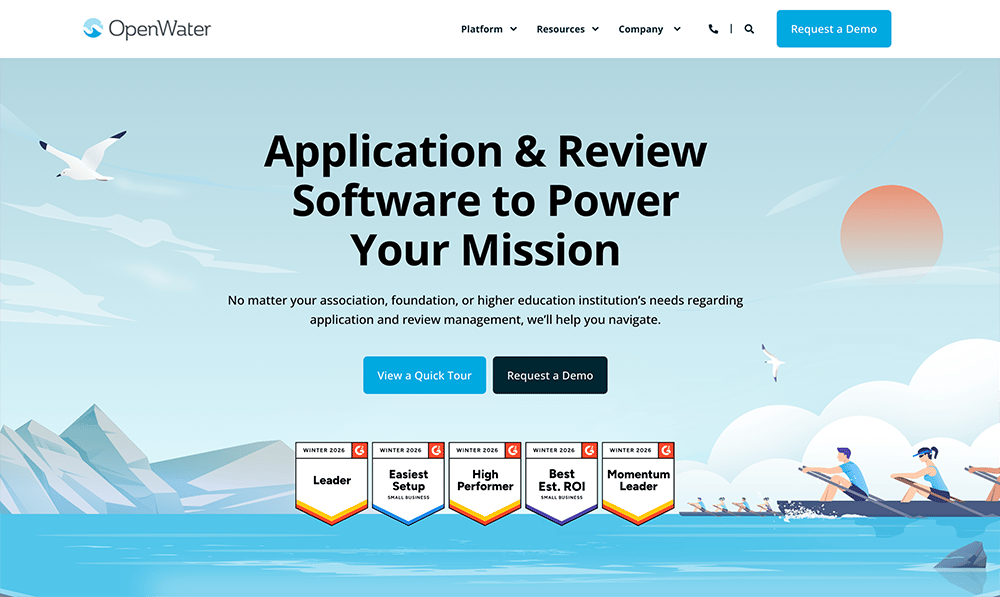Screen dimensions: 1000x597
Task: Click the phone icon in the header
Action: [x=713, y=29]
